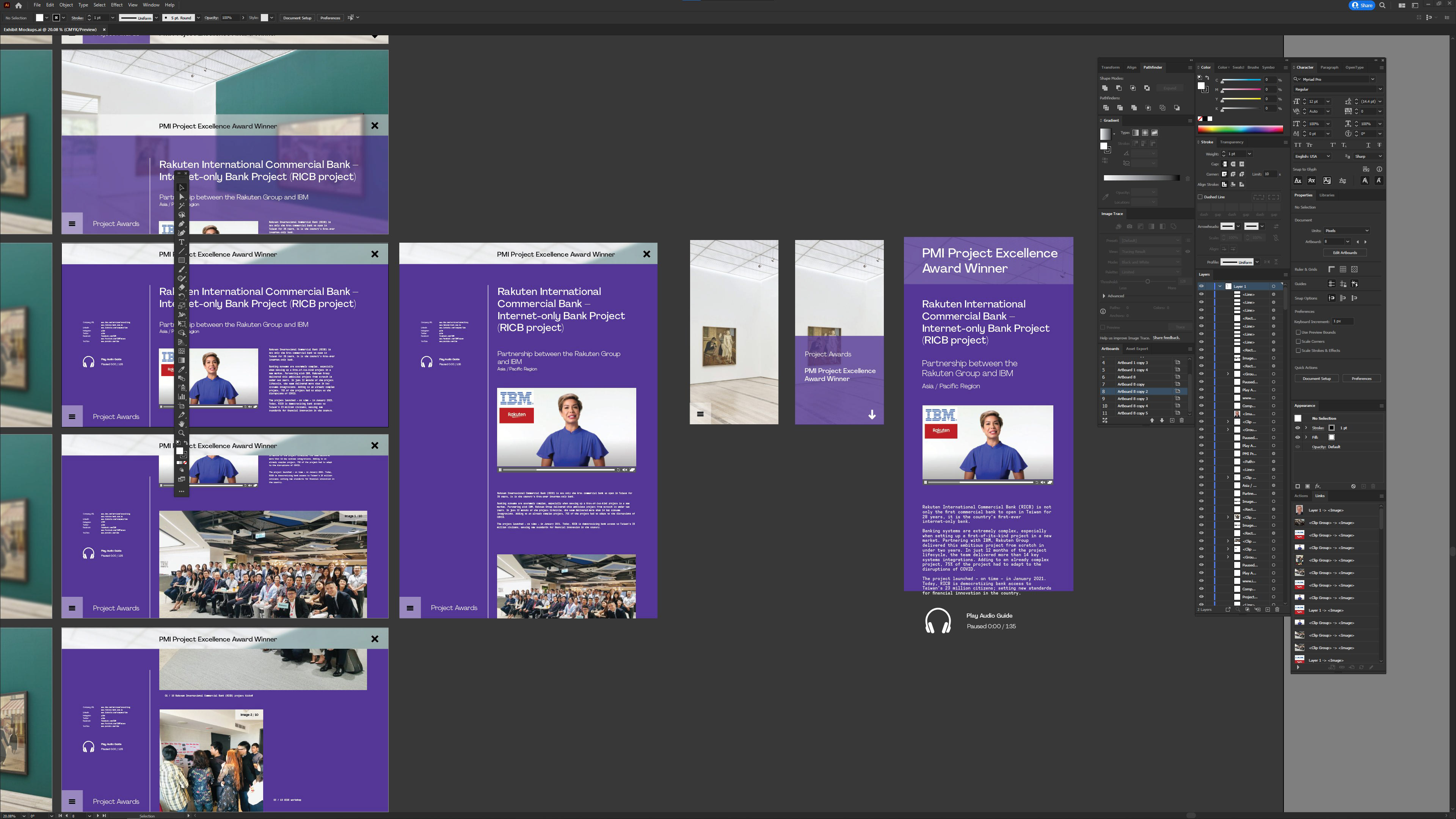Toggle visibility of Layer 1
This screenshot has height=819, width=1456.
[1202, 286]
